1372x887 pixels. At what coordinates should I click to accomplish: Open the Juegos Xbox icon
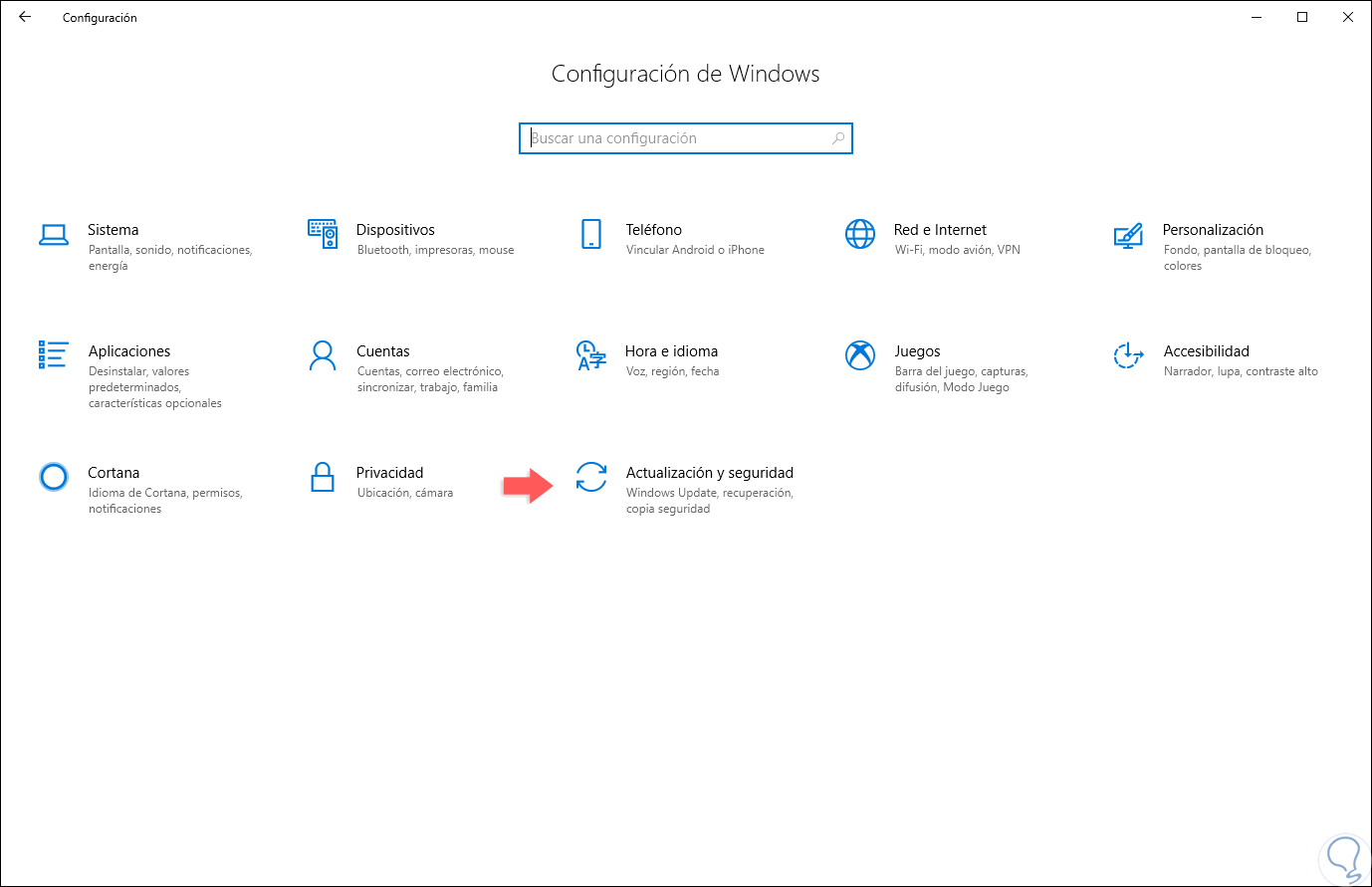[x=860, y=355]
